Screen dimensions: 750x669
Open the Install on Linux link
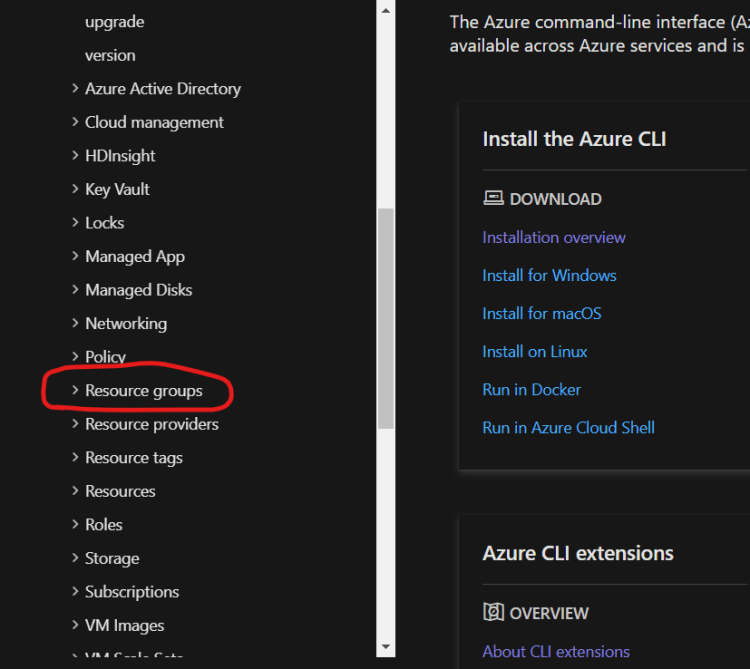click(534, 352)
